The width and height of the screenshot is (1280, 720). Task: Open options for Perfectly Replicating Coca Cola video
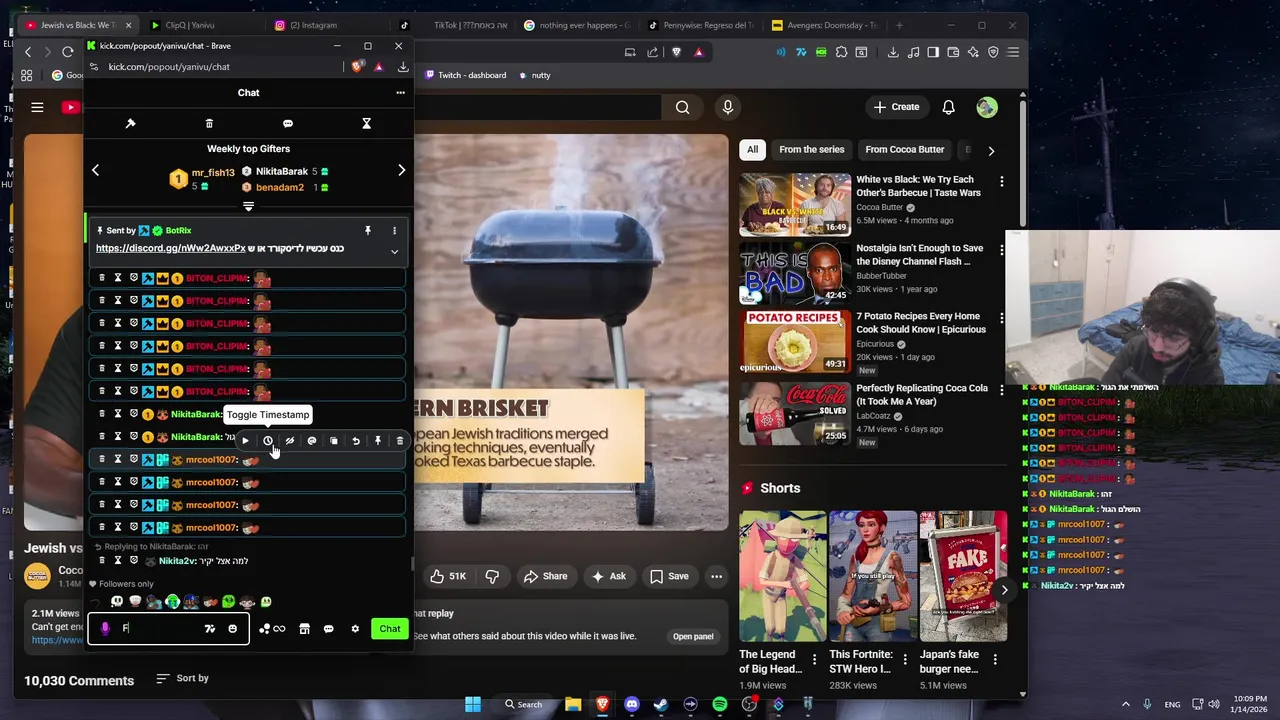coord(1001,389)
